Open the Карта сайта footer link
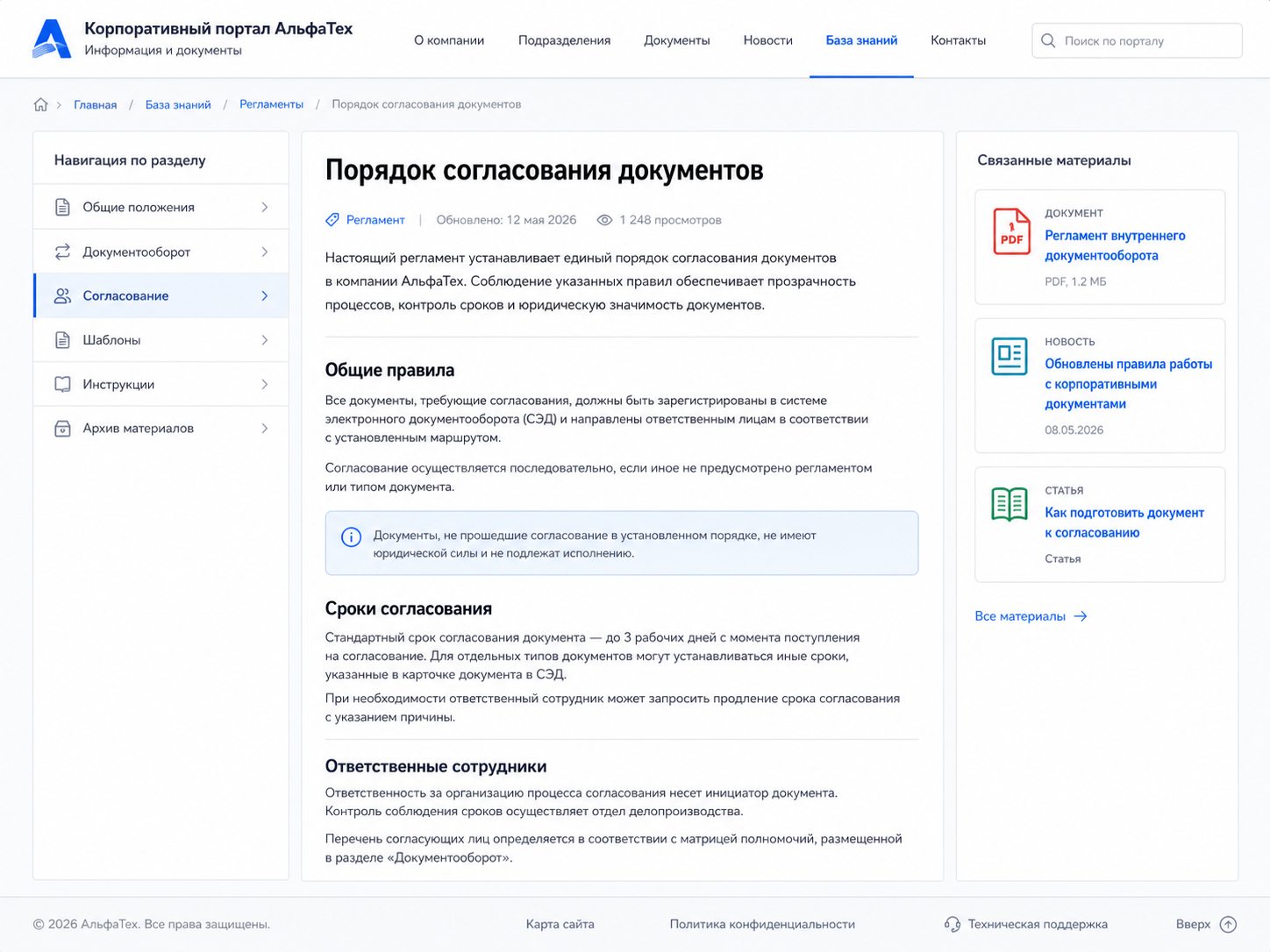 (560, 924)
